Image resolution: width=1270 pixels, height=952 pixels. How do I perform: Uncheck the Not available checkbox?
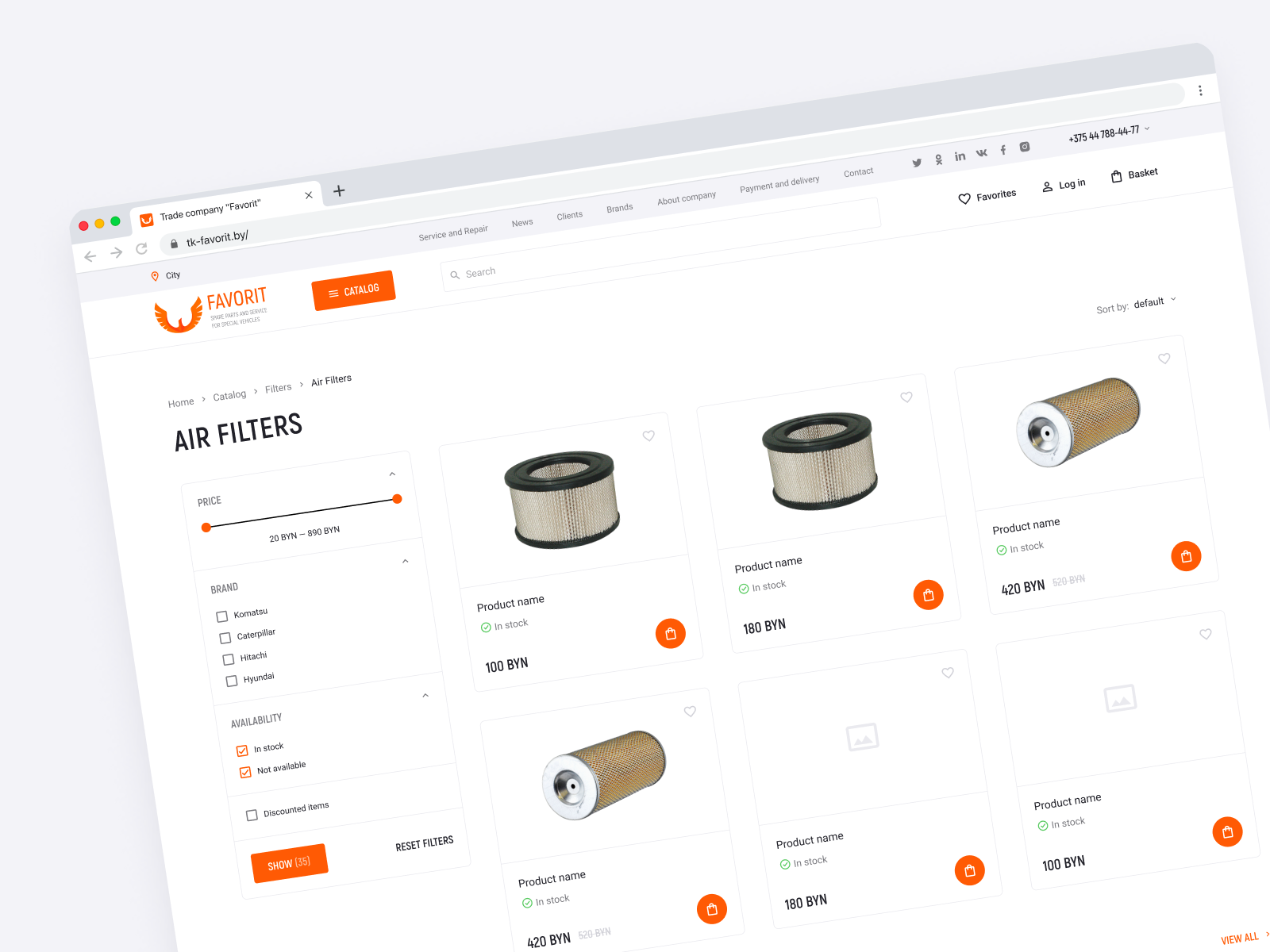click(x=245, y=772)
